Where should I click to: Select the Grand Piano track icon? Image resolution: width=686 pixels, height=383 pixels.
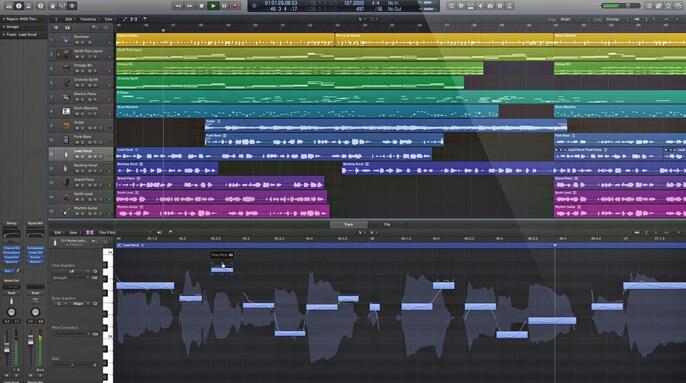[66, 182]
